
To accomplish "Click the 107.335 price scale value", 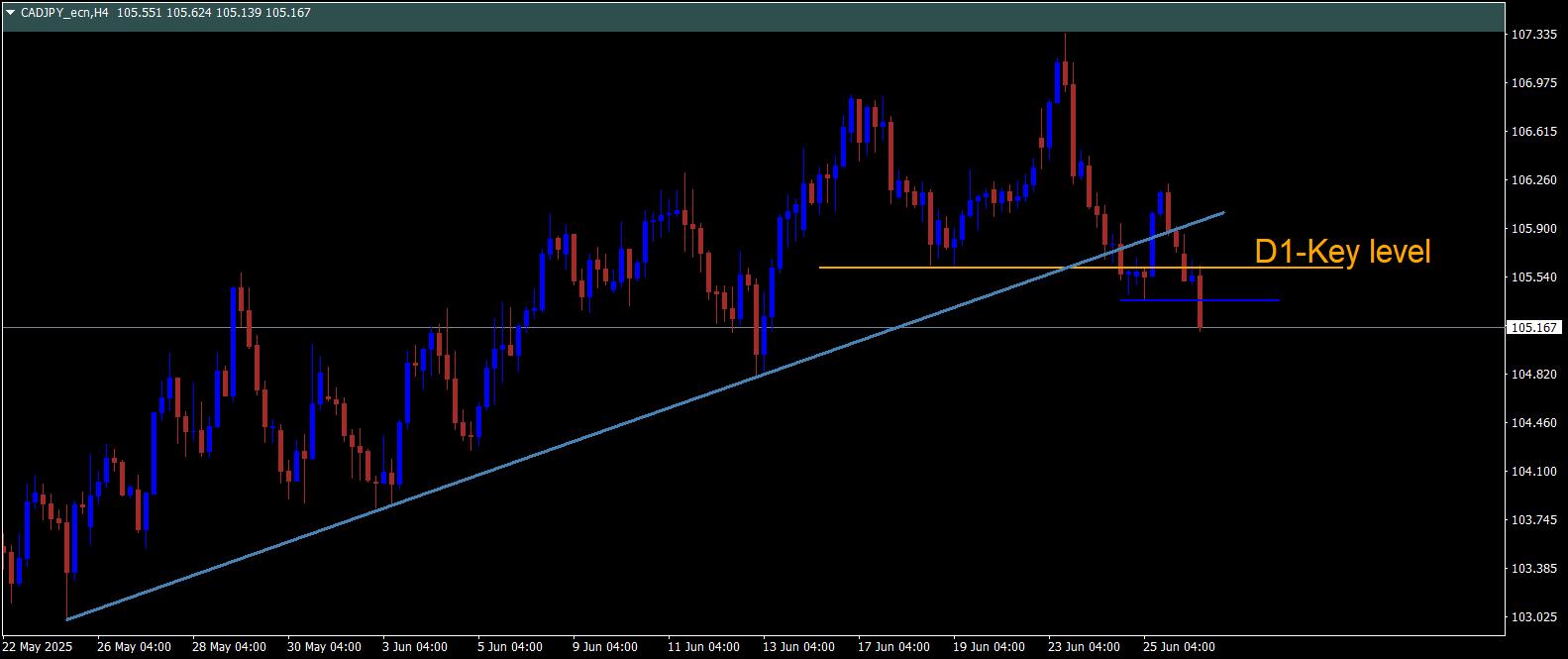I will (x=1533, y=35).
